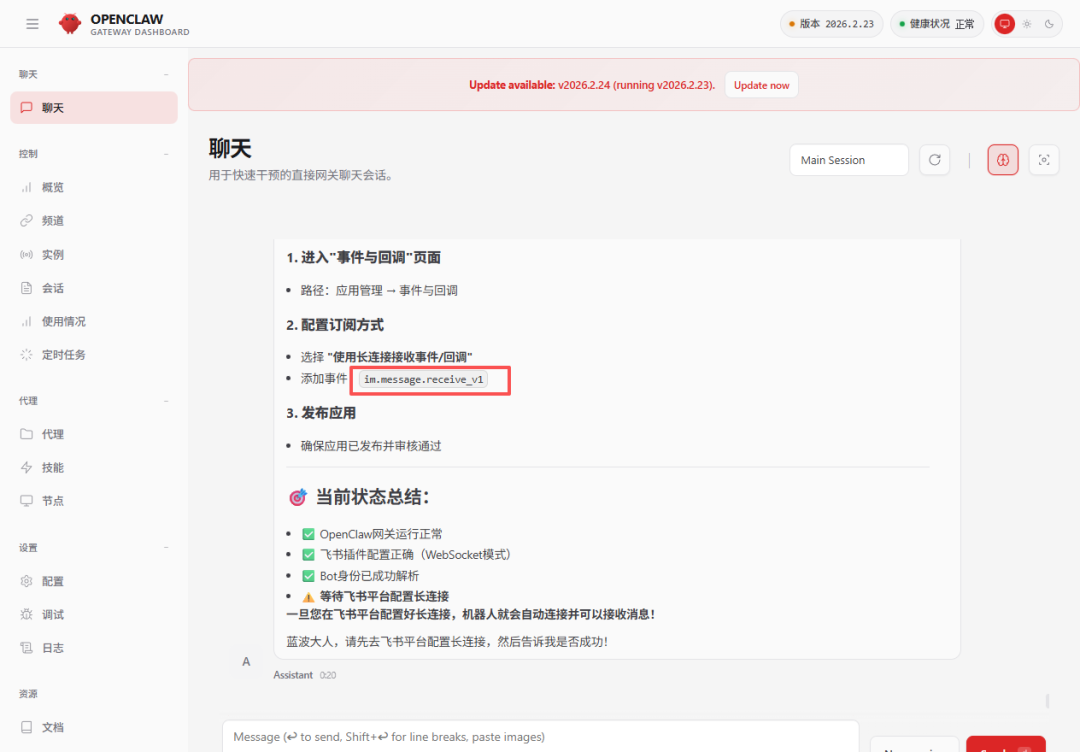
Task: Toggle the brain thinking icon button
Action: 1003,160
